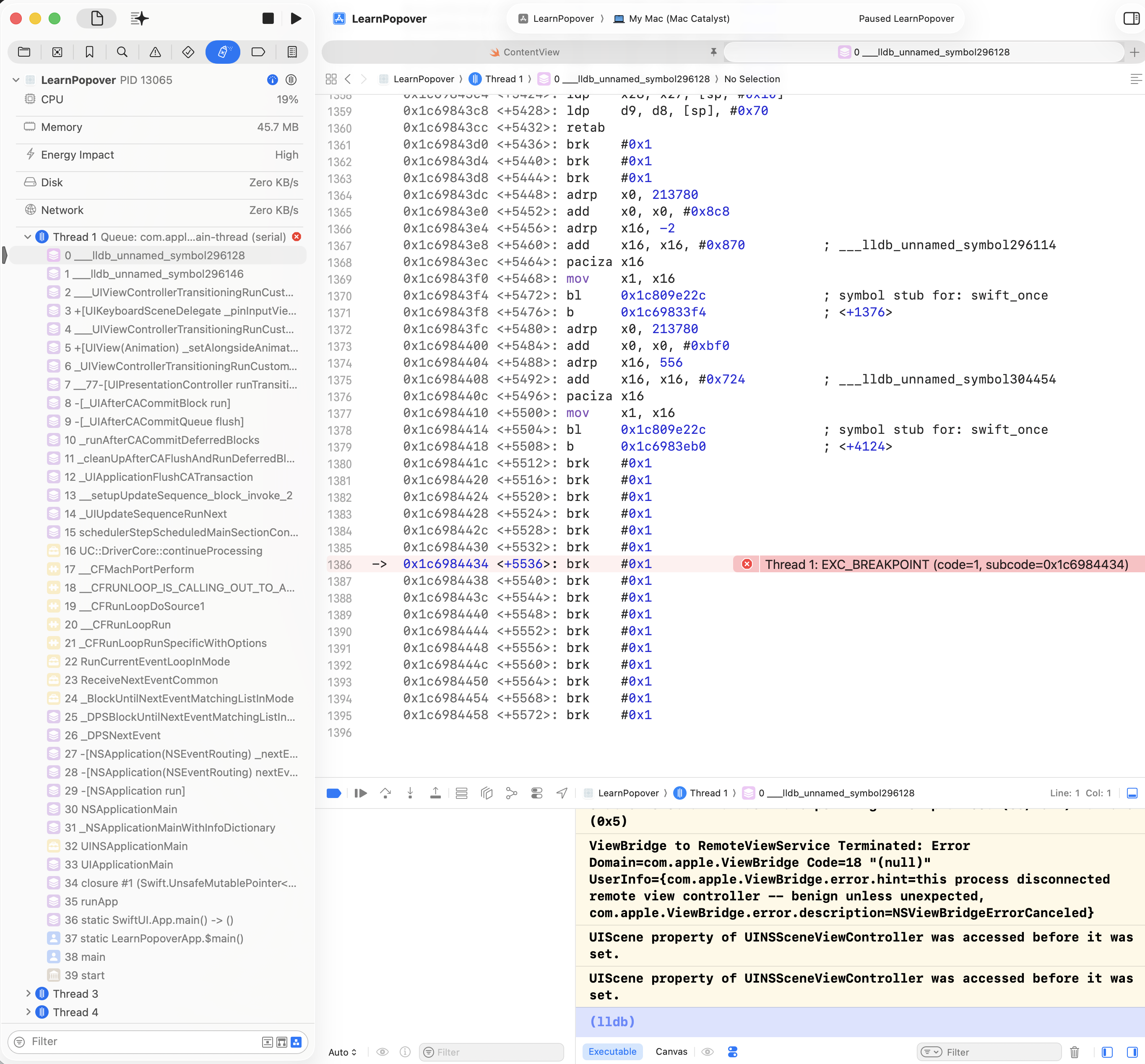The height and width of the screenshot is (1064, 1145).
Task: Click the Run play button
Action: (x=296, y=18)
